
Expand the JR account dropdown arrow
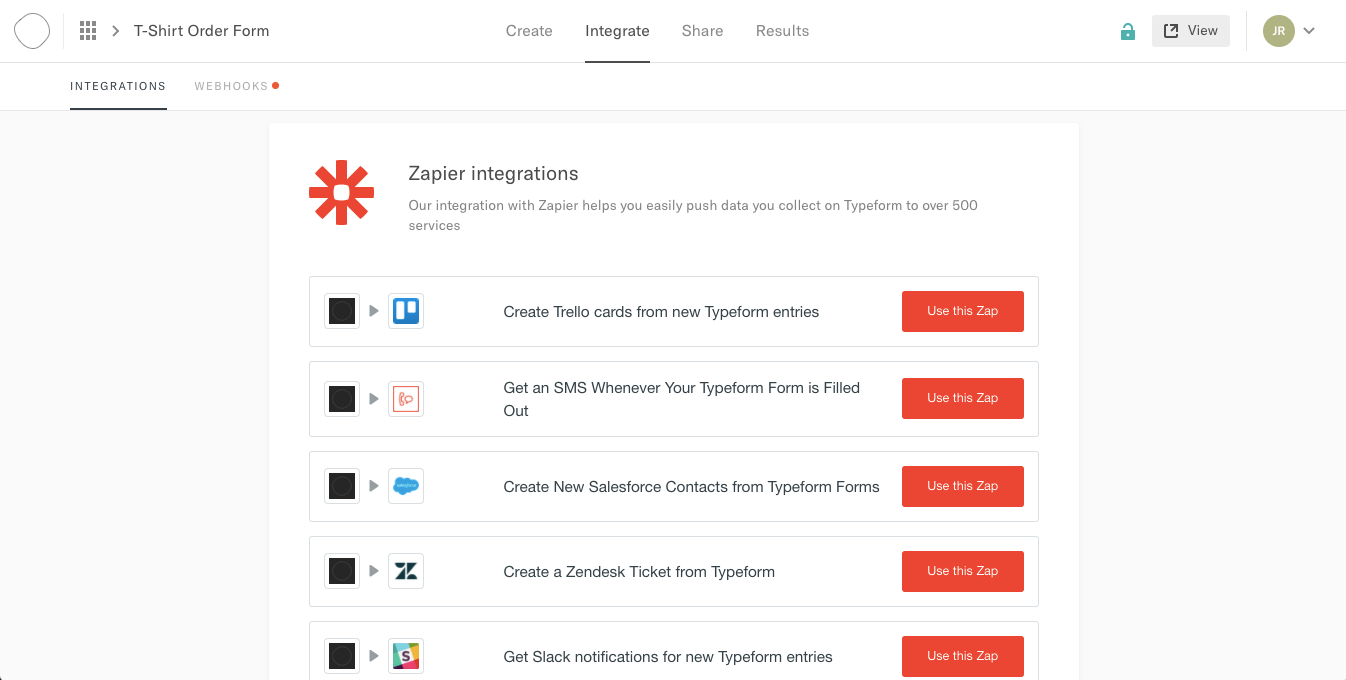[1309, 31]
